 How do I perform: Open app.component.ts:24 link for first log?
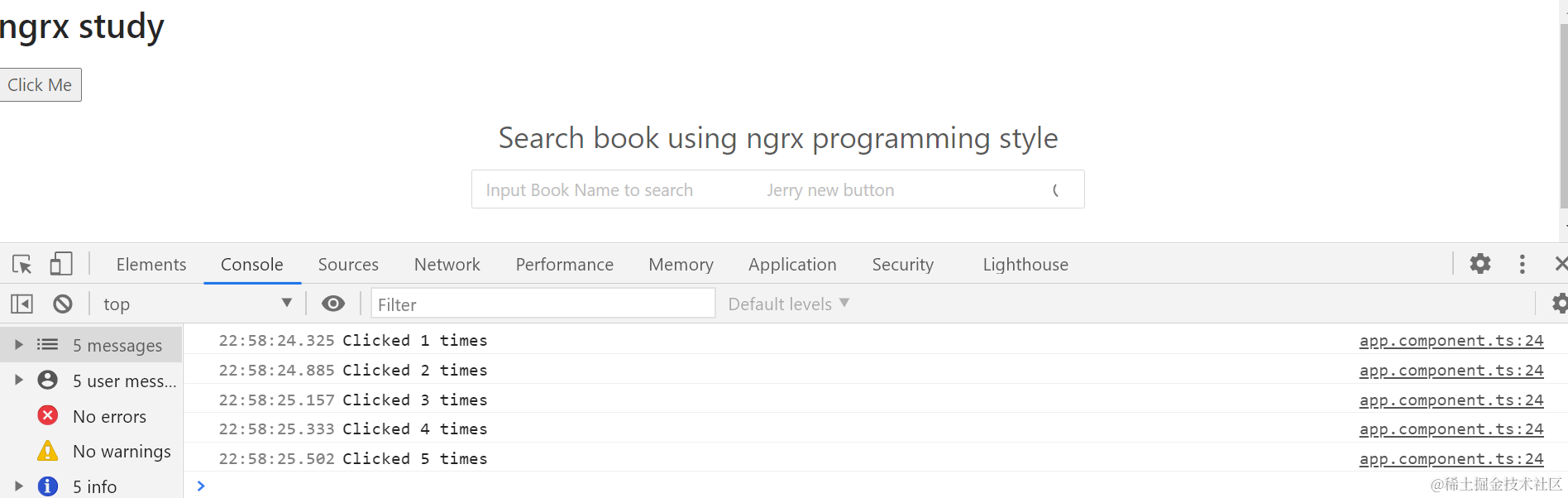click(x=1451, y=341)
